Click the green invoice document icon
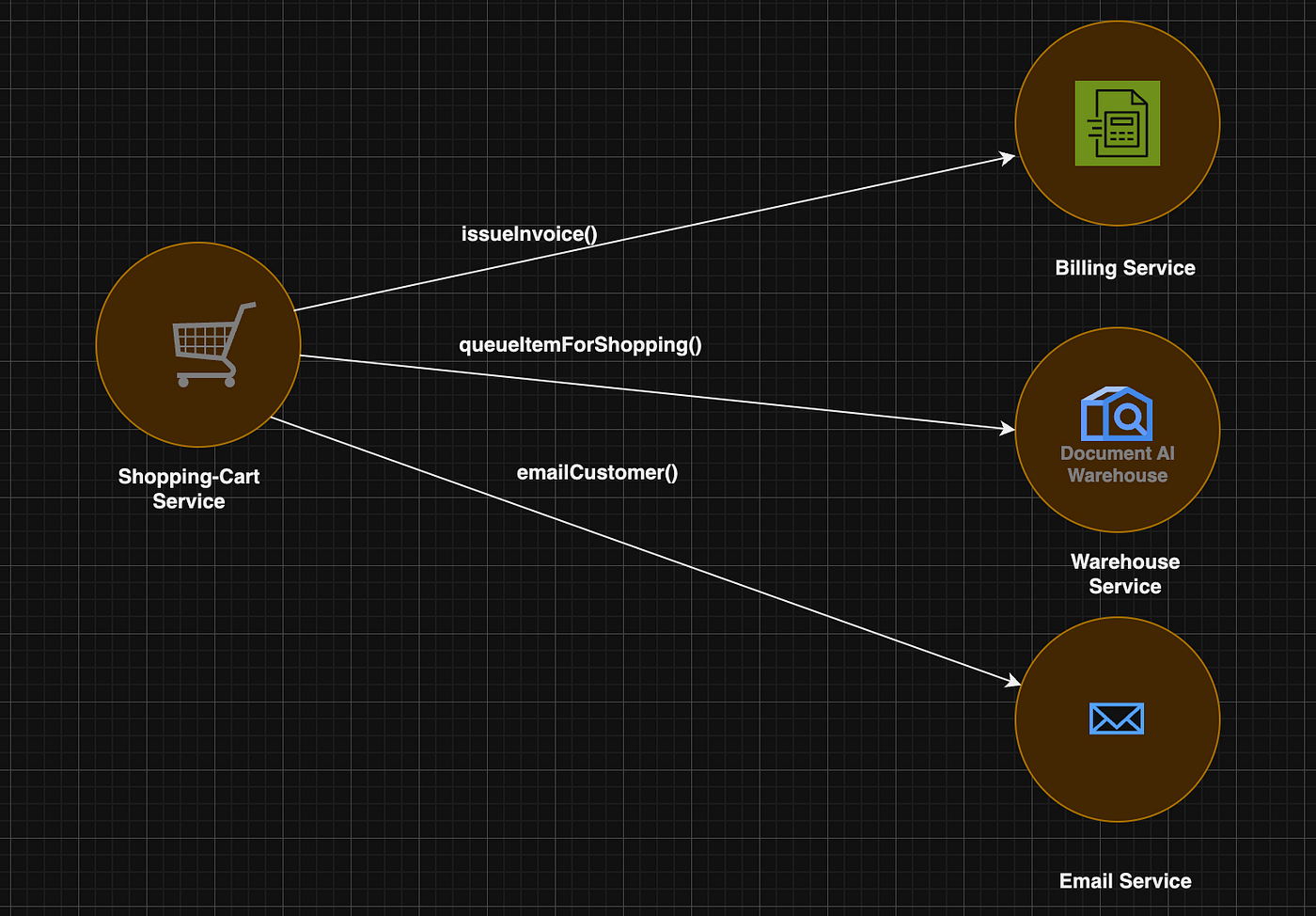The width and height of the screenshot is (1316, 916). pyautogui.click(x=1118, y=123)
